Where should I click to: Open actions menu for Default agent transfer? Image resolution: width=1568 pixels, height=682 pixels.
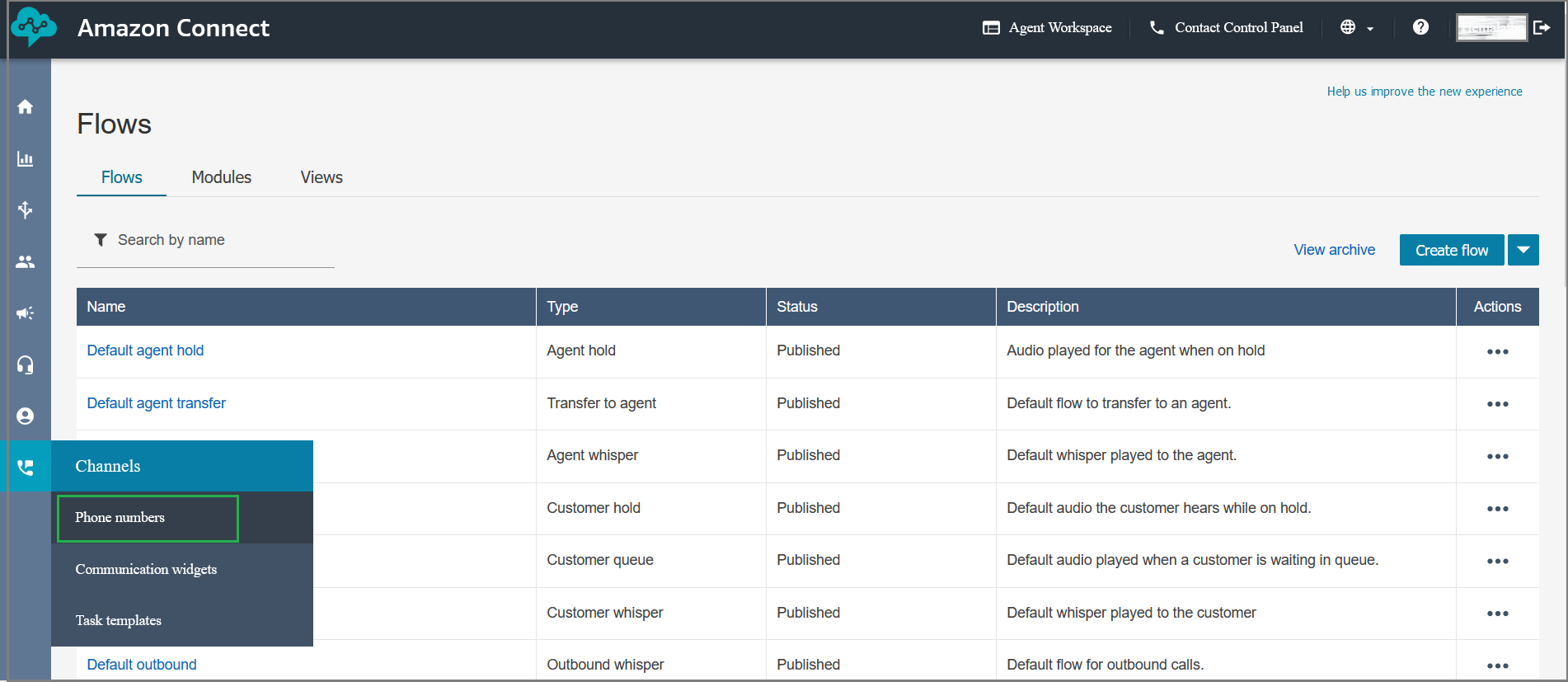click(1498, 404)
